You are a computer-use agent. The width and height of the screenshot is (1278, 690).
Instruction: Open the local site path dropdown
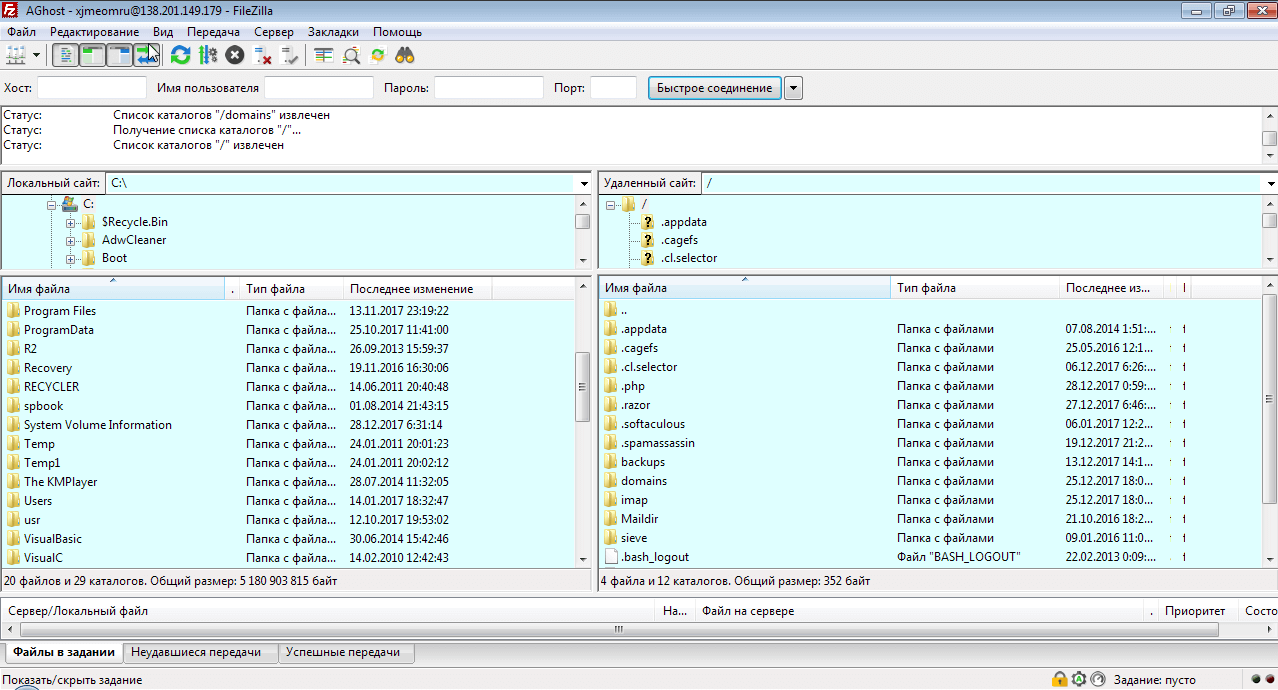point(584,184)
